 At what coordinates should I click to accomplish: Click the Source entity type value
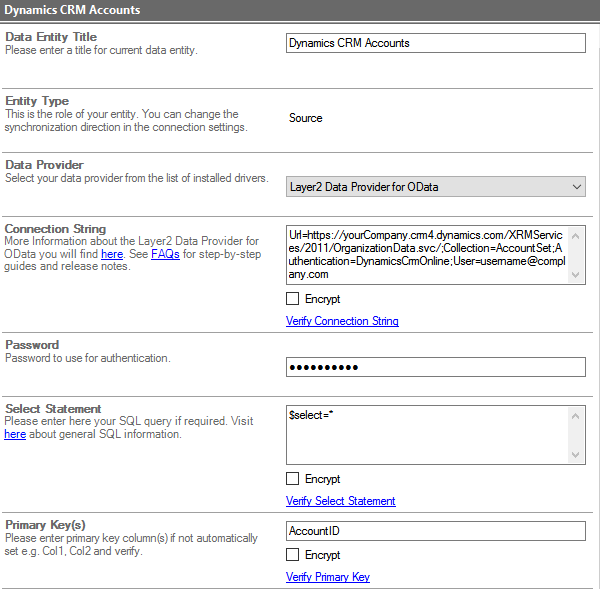tap(305, 118)
